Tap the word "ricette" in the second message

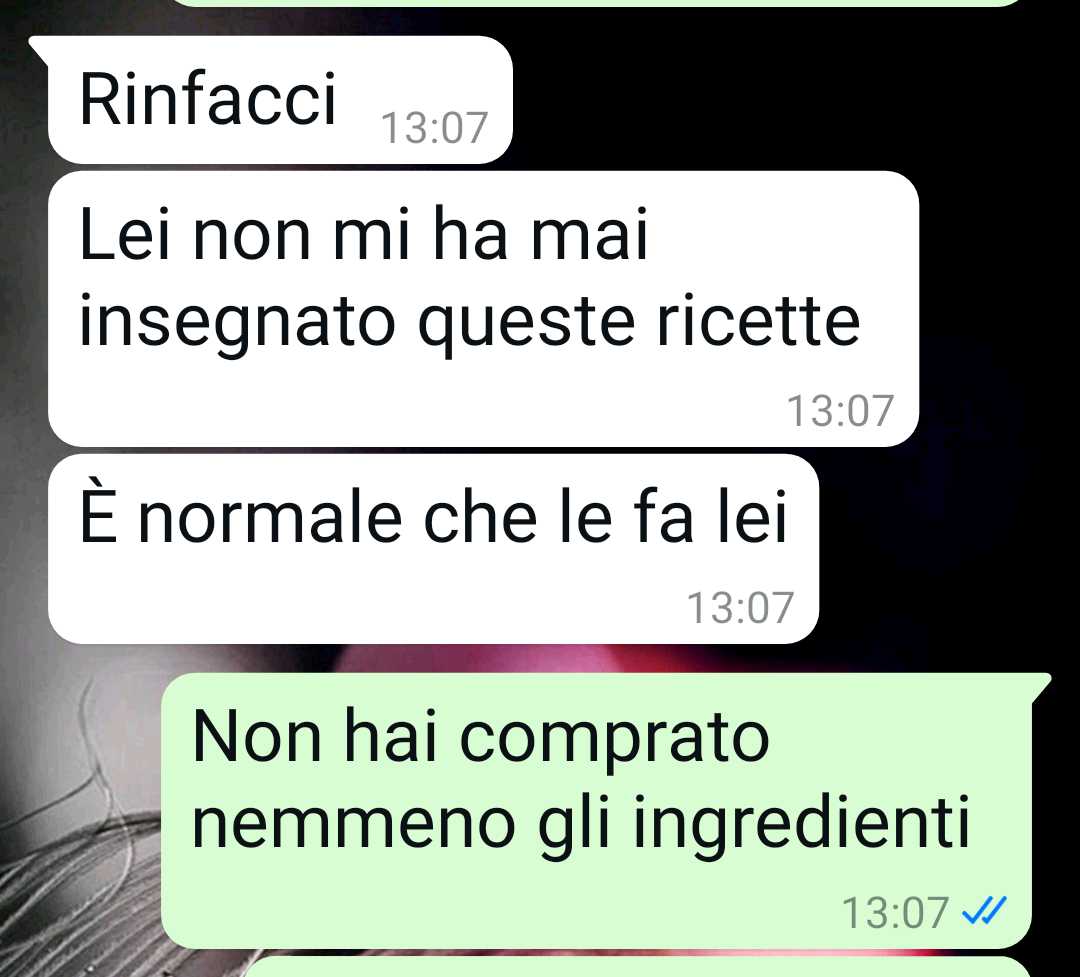tap(758, 321)
